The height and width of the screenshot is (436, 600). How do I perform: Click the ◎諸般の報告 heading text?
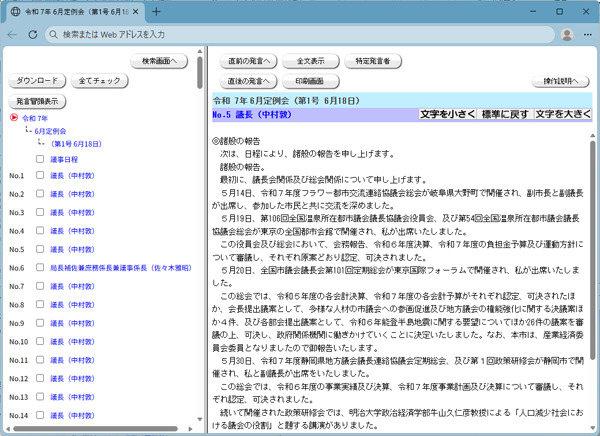tap(236, 141)
